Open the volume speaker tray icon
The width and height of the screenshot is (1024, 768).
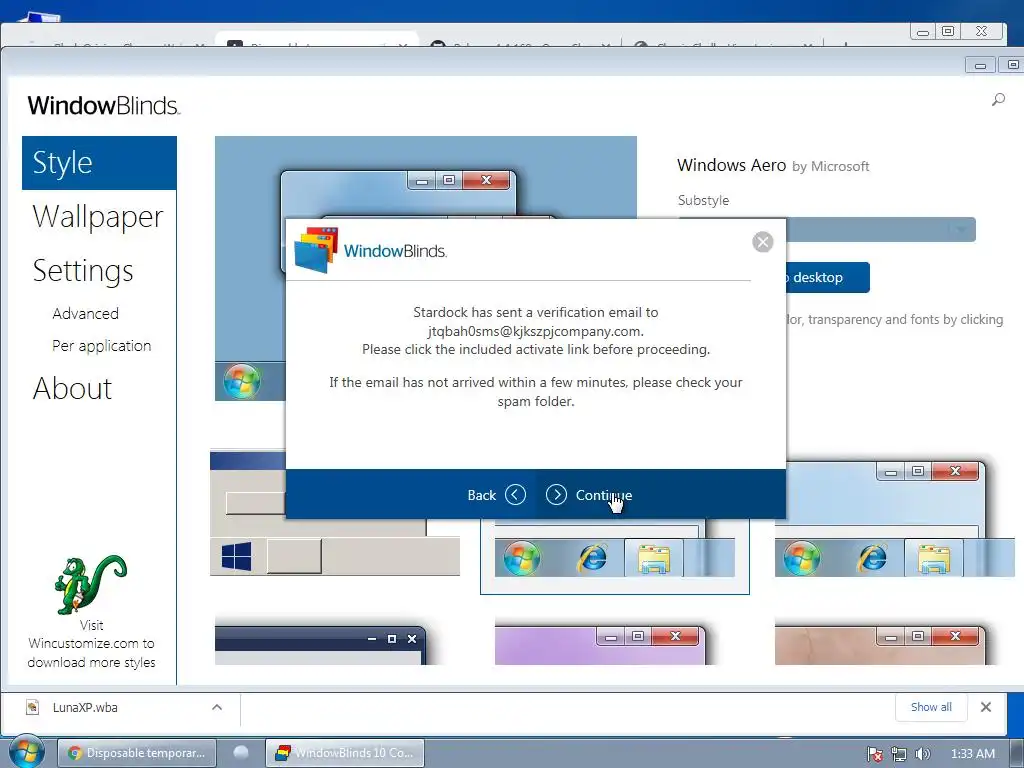coord(922,754)
